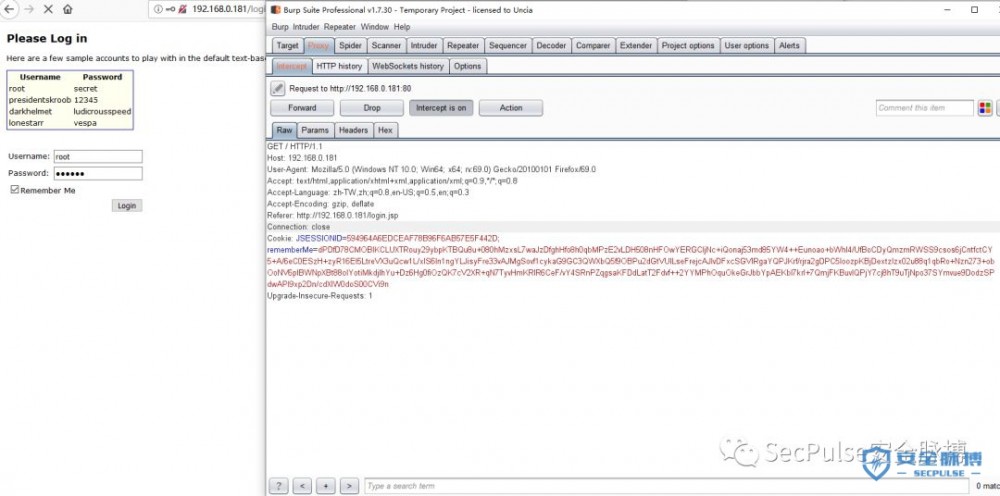Click the 'darkhelmet' username cell
This screenshot has width=1000, height=496.
pos(30,111)
